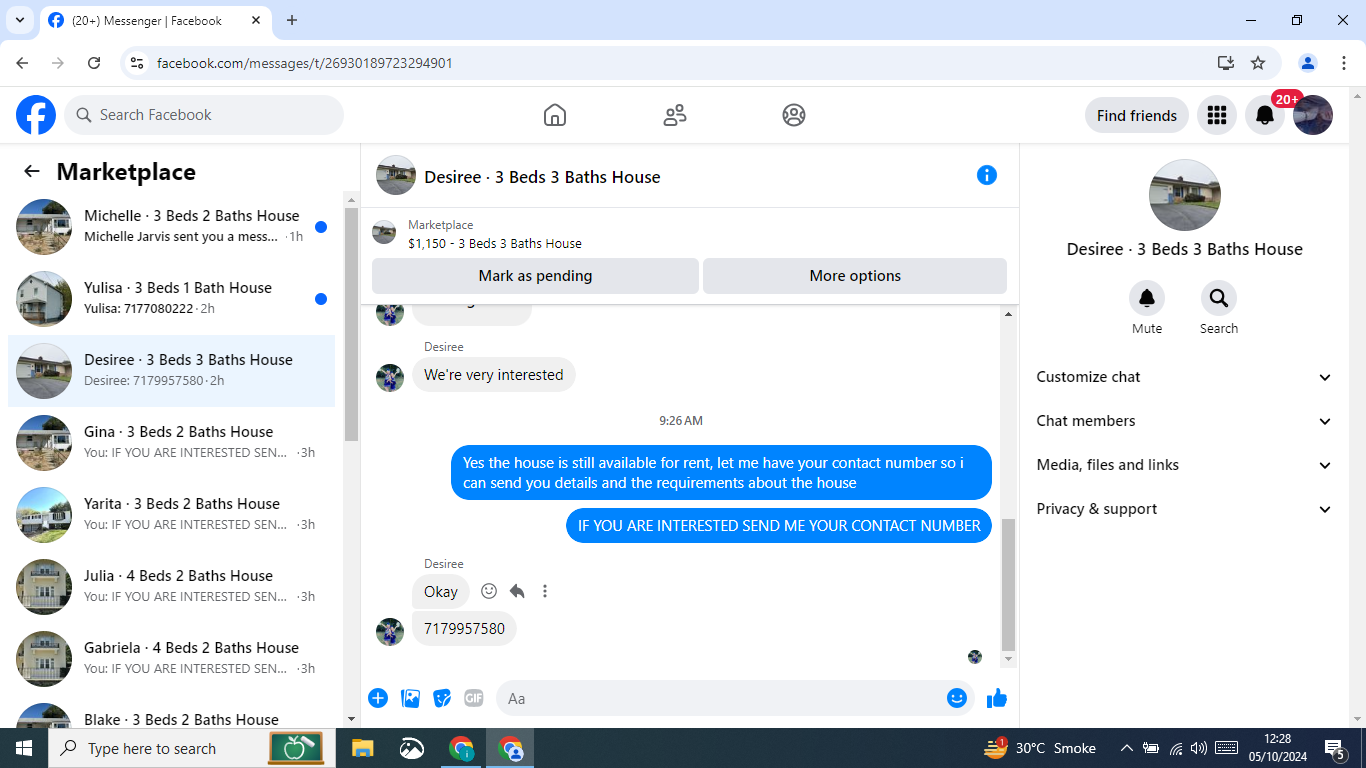Search in conversation using magnifier icon
1366x768 pixels.
1219,298
